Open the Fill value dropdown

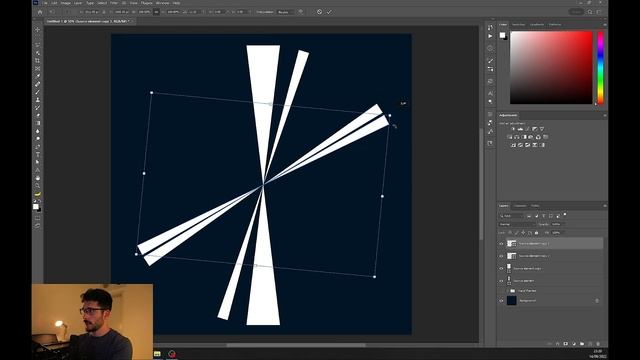(x=558, y=233)
